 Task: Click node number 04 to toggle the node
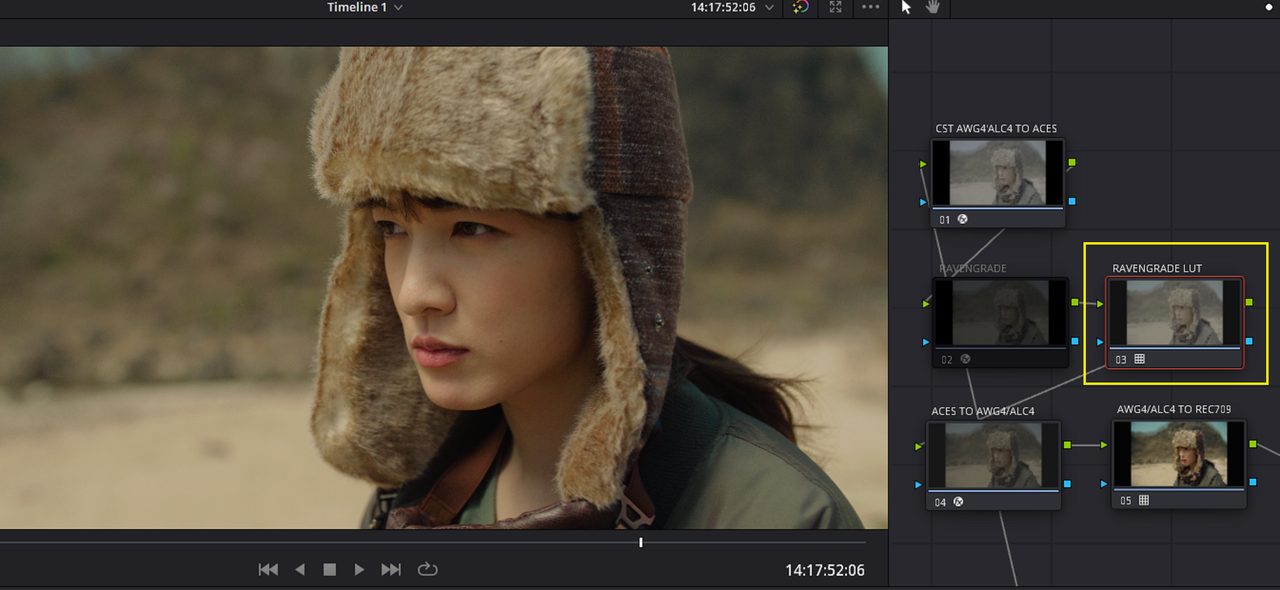[x=940, y=502]
